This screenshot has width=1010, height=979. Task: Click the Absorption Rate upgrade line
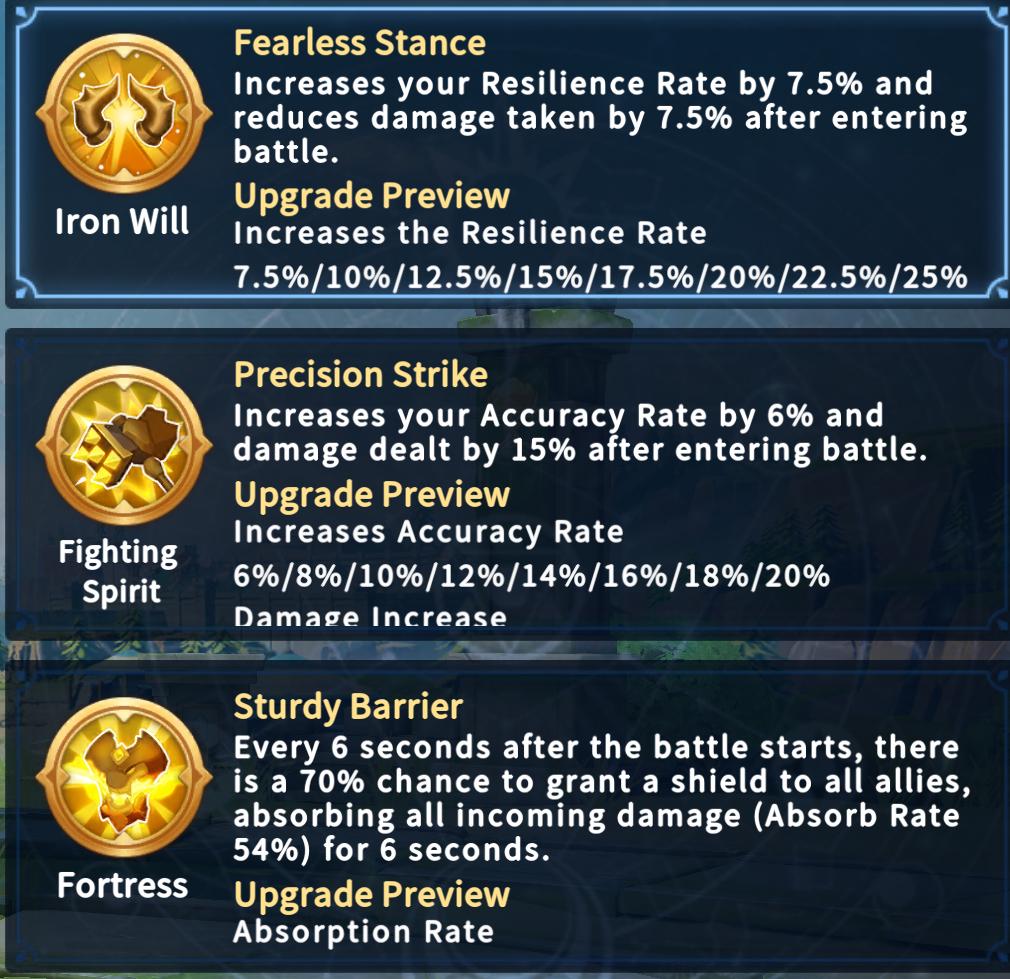[x=364, y=933]
